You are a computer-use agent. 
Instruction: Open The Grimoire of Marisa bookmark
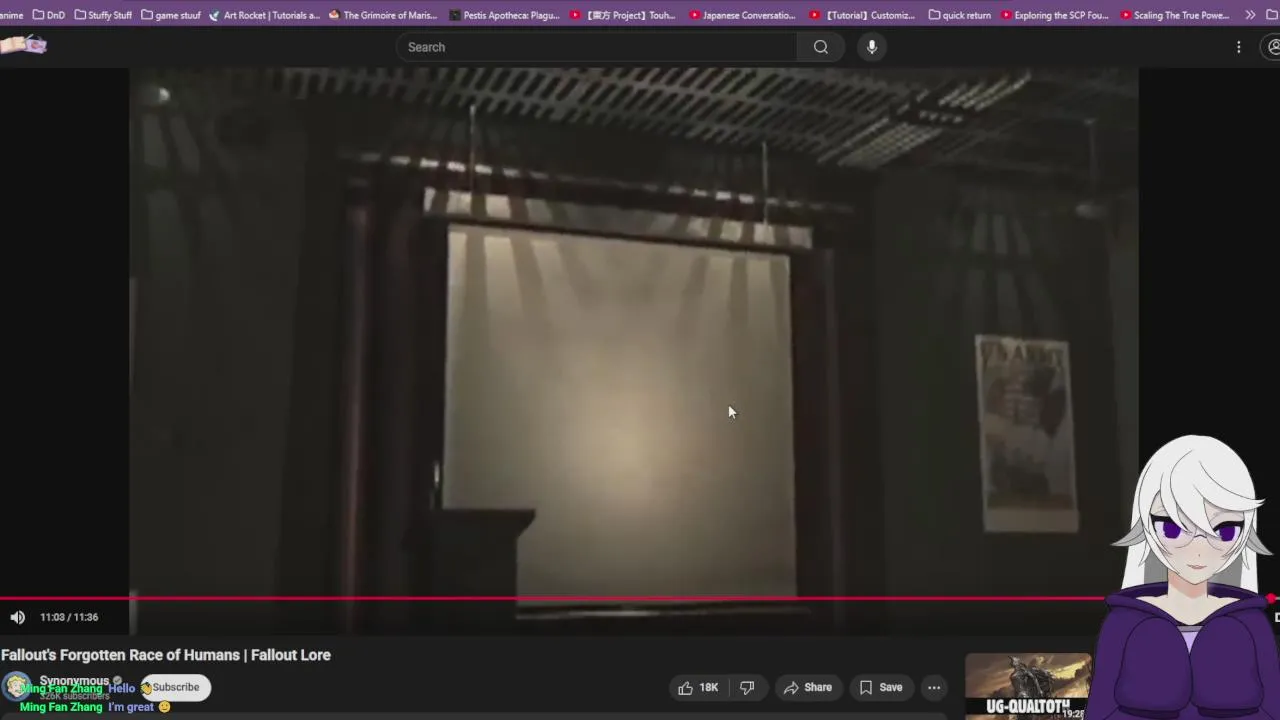383,15
